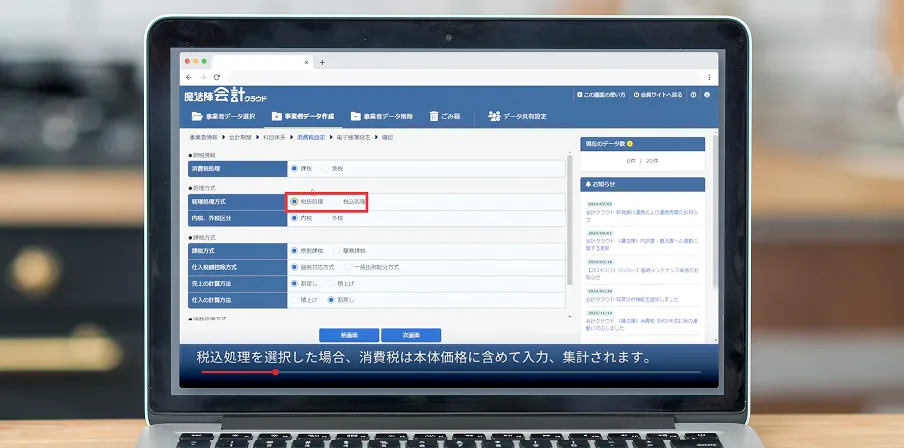Open 経営分析機能を追加しました notice
The height and width of the screenshot is (448, 904).
pyautogui.click(x=632, y=299)
